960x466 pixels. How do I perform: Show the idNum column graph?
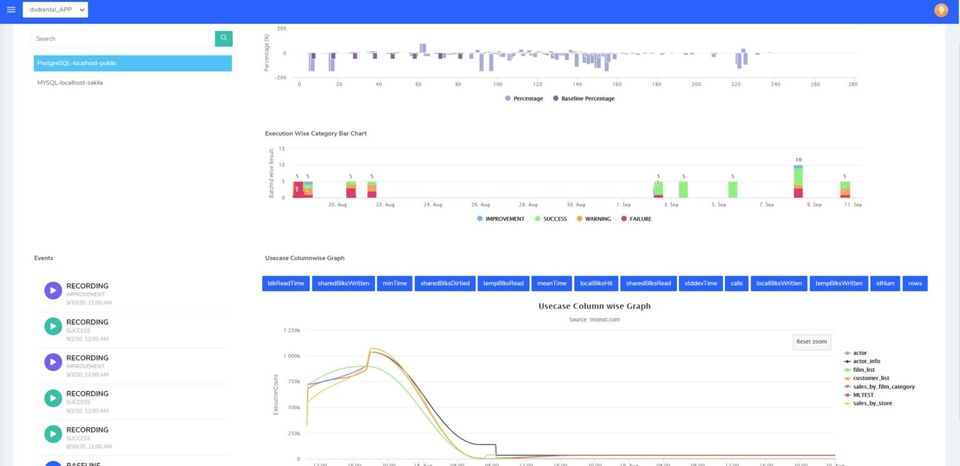885,284
